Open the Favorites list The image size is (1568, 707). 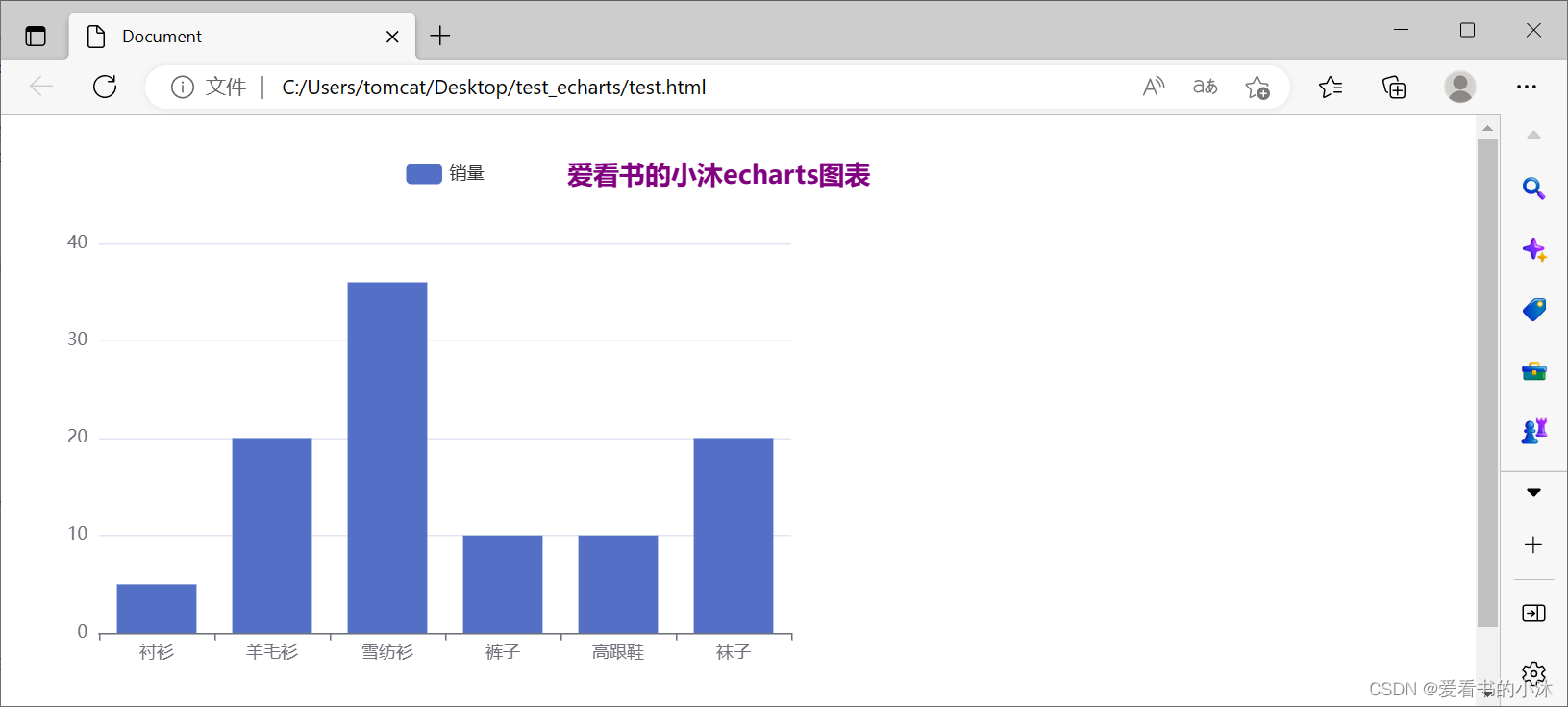coord(1331,87)
